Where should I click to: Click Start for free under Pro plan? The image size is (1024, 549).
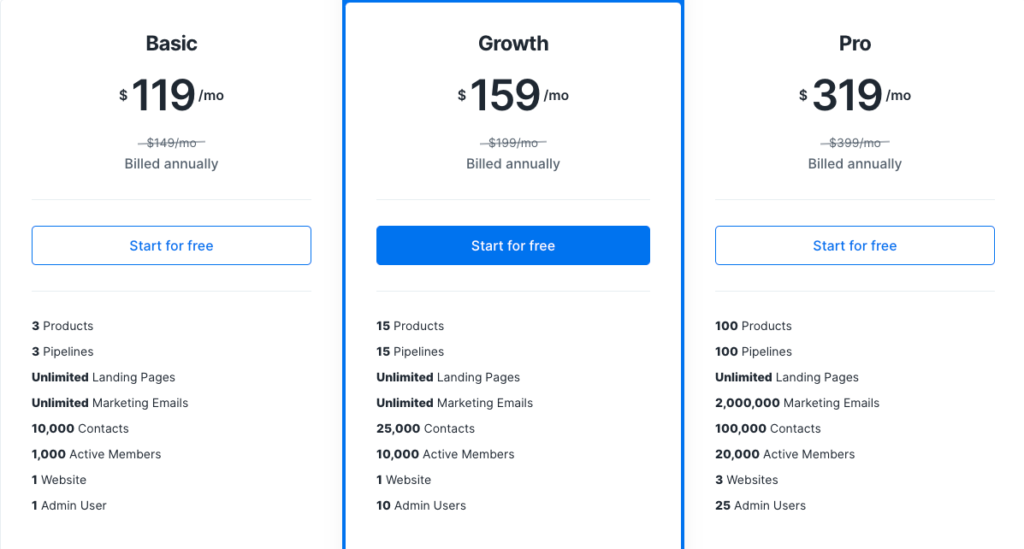[854, 245]
